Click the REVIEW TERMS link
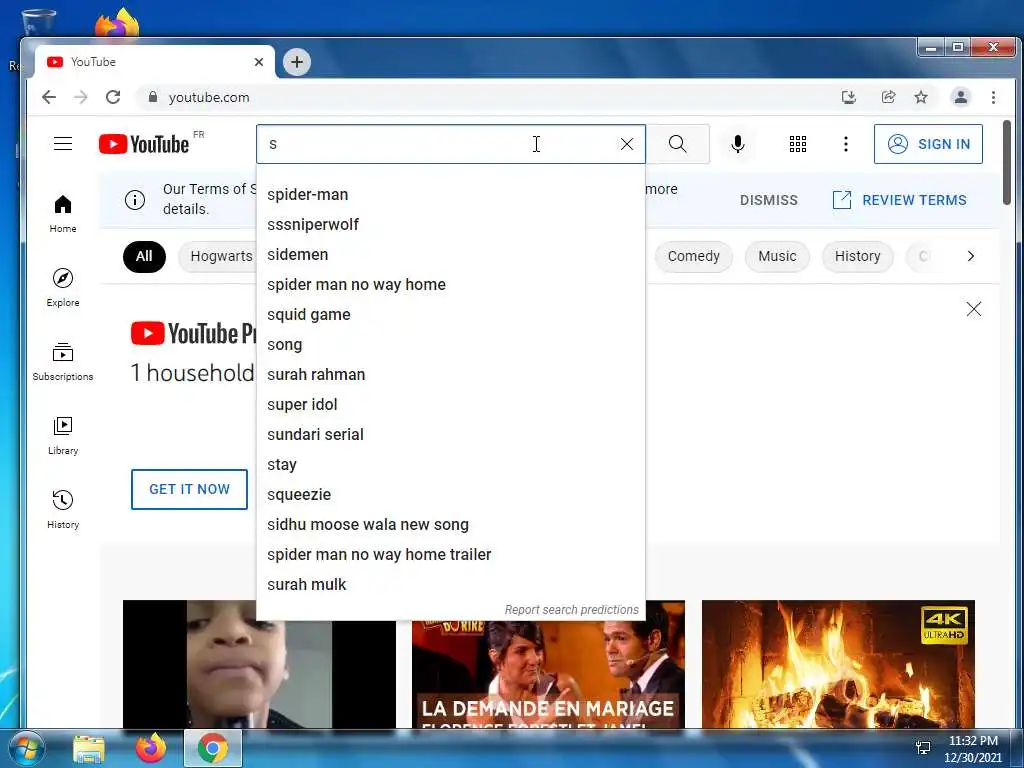The image size is (1024, 768). pyautogui.click(x=899, y=200)
